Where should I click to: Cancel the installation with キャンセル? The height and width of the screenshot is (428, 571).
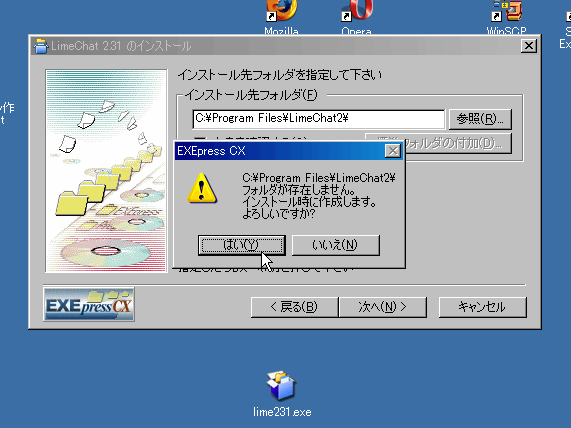click(x=483, y=307)
